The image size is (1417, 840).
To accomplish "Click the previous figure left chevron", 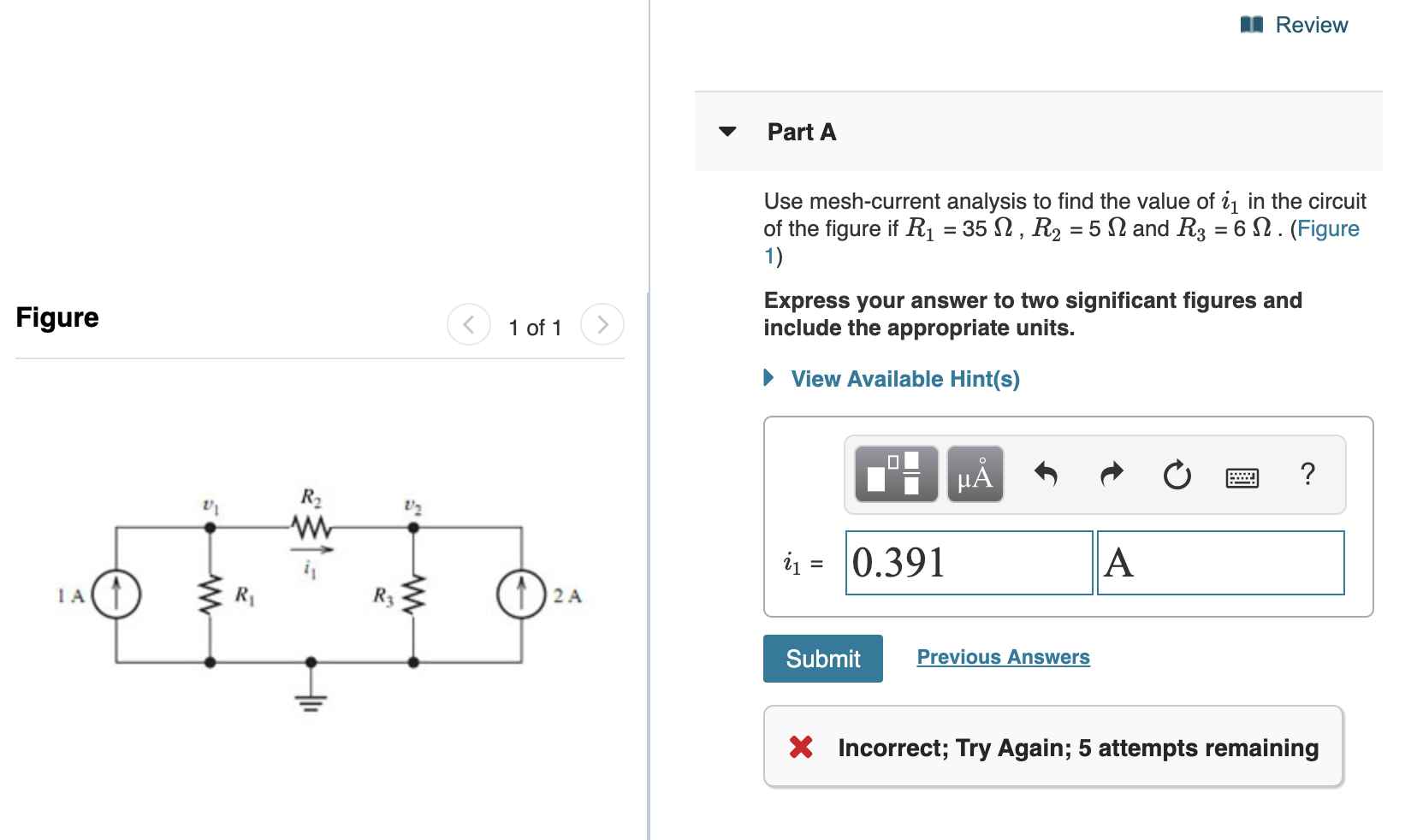I will coord(468,324).
